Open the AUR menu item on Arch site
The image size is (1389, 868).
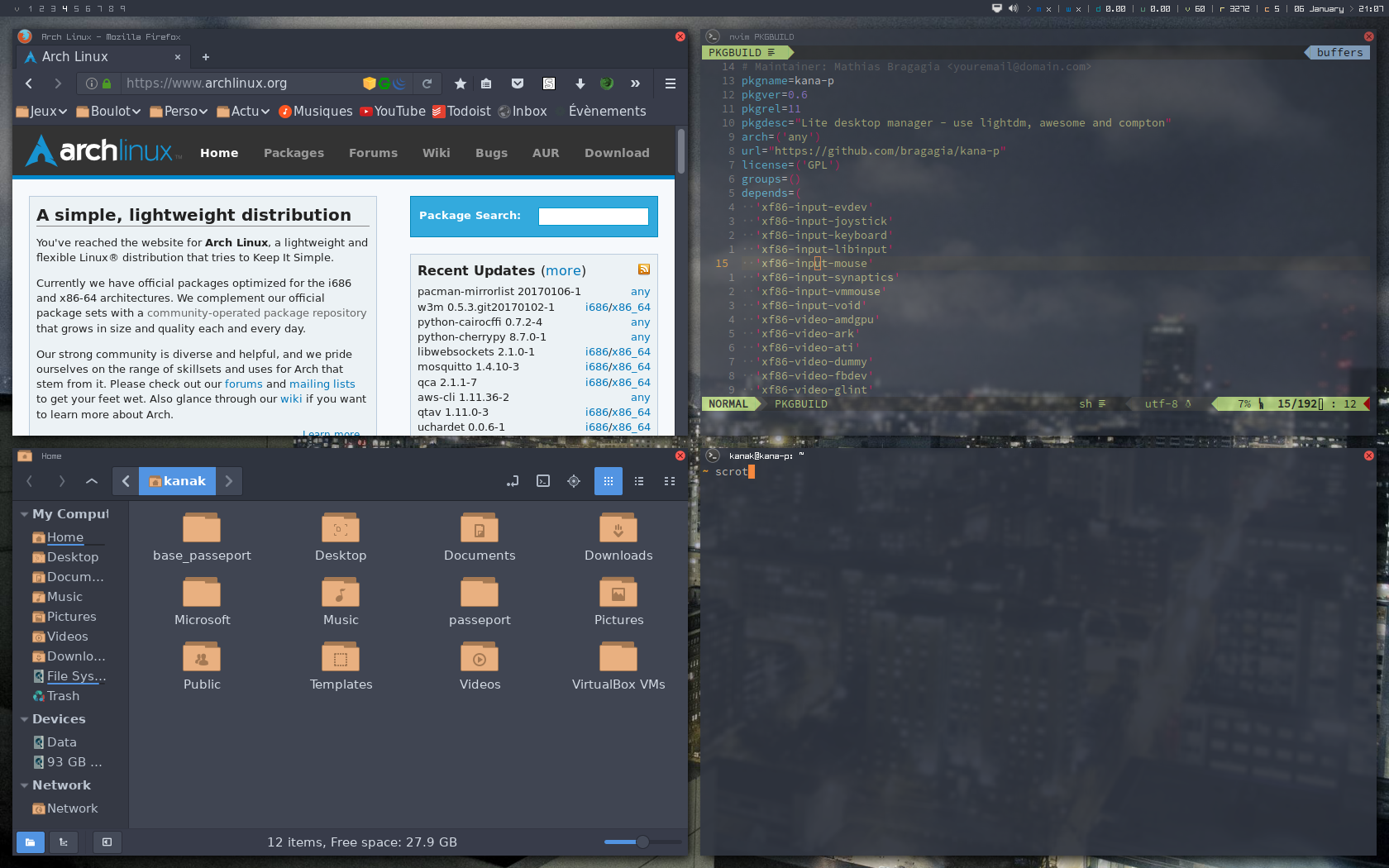coord(546,153)
